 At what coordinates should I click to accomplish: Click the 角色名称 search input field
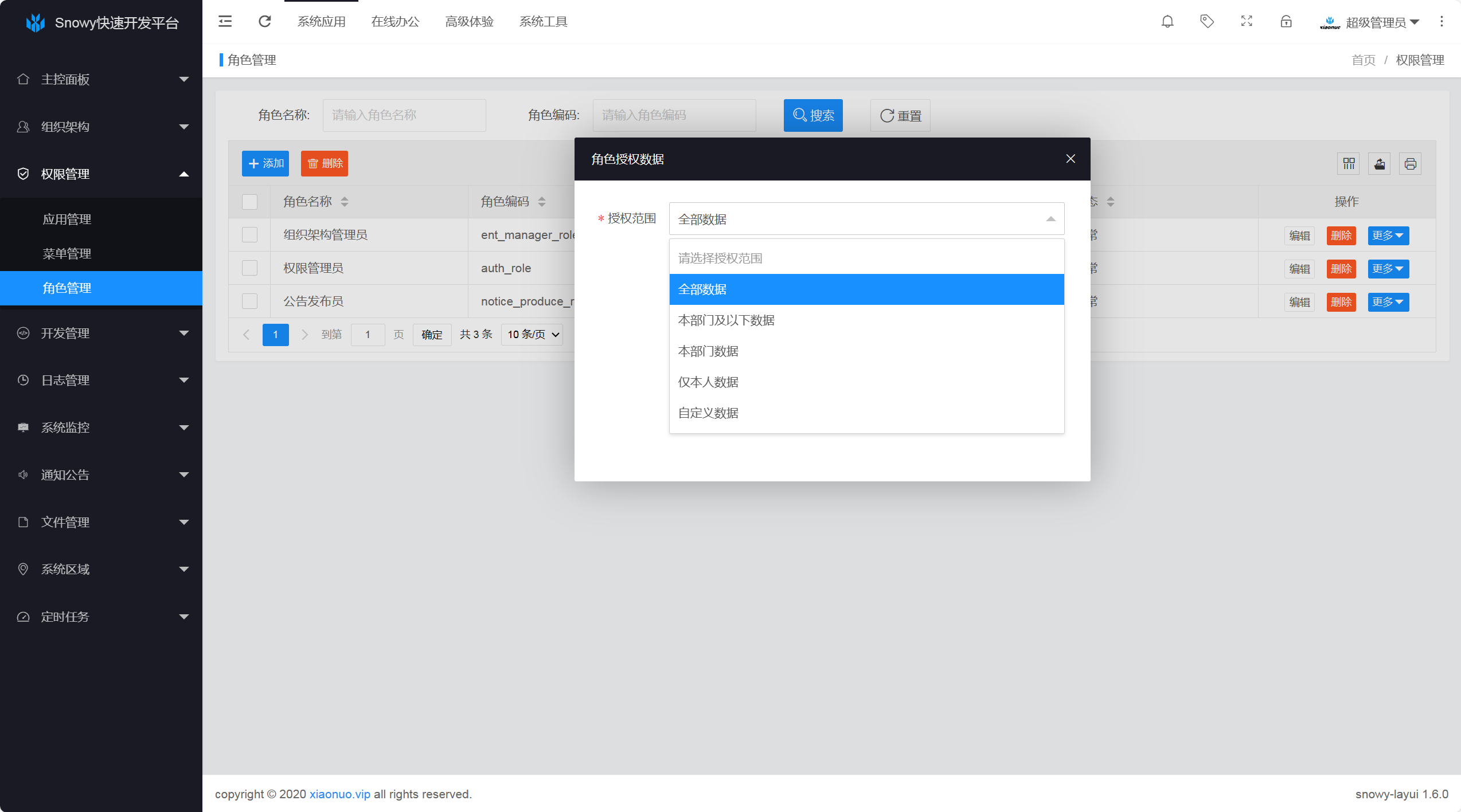pos(404,115)
